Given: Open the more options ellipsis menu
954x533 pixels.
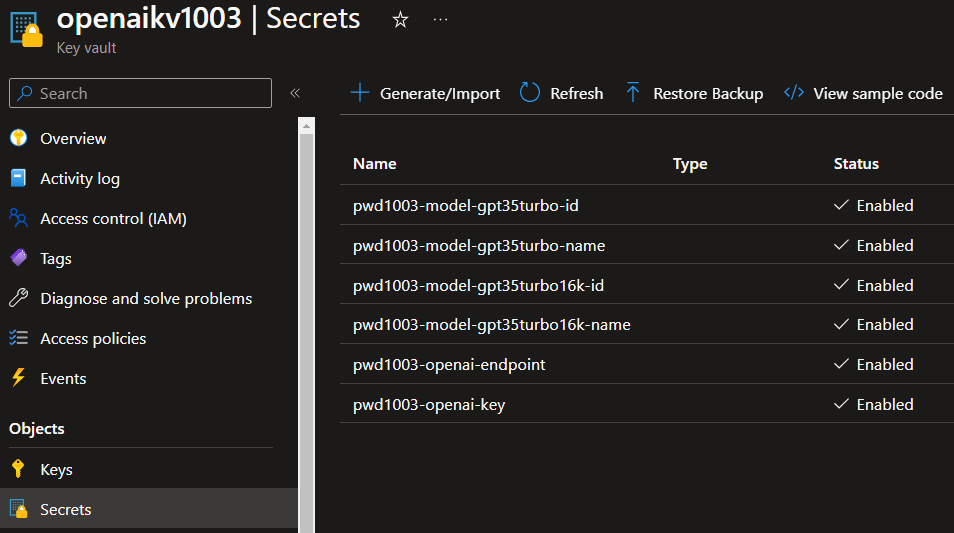Looking at the screenshot, I should coord(440,20).
